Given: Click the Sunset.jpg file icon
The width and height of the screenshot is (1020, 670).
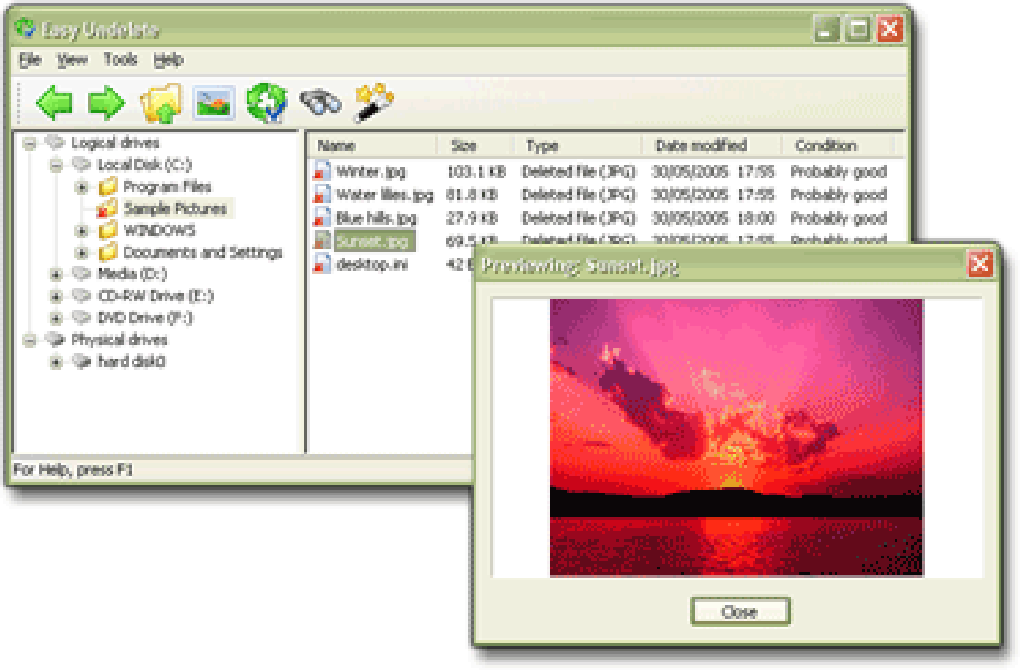Looking at the screenshot, I should click(x=322, y=241).
